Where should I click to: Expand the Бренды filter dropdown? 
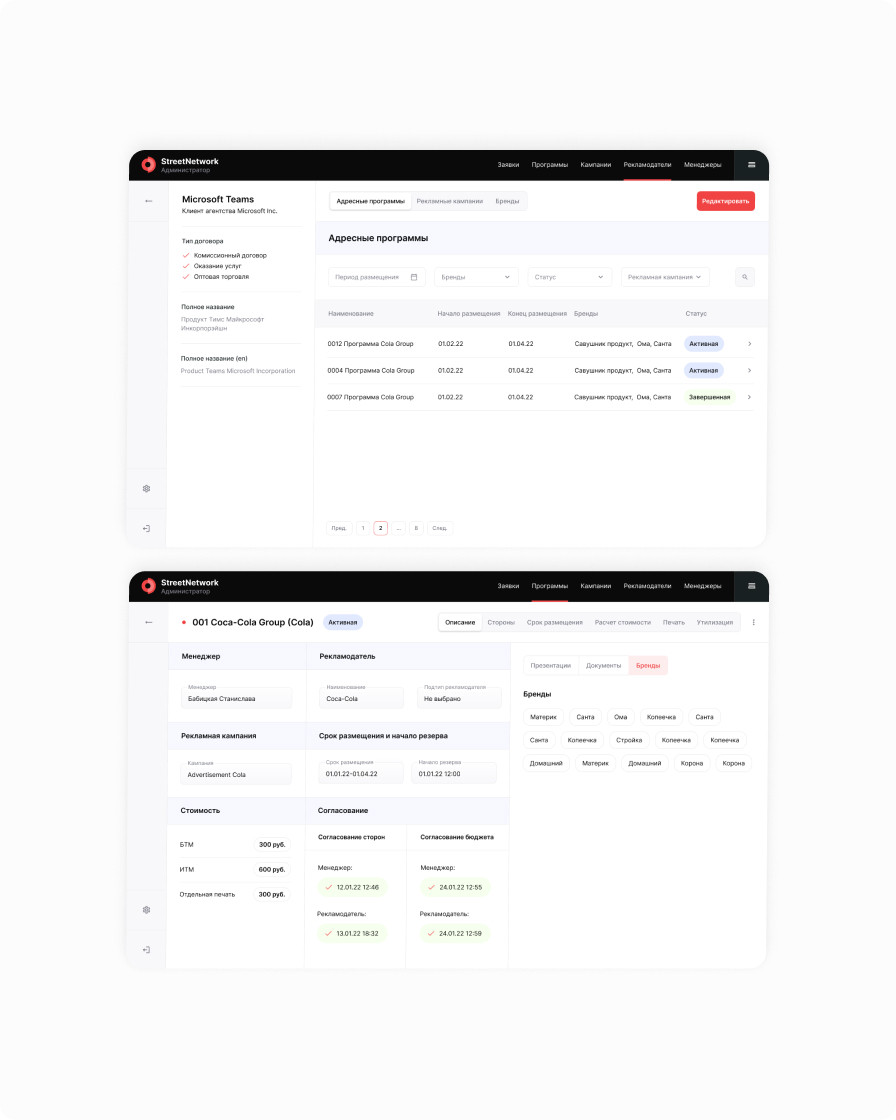click(x=476, y=277)
